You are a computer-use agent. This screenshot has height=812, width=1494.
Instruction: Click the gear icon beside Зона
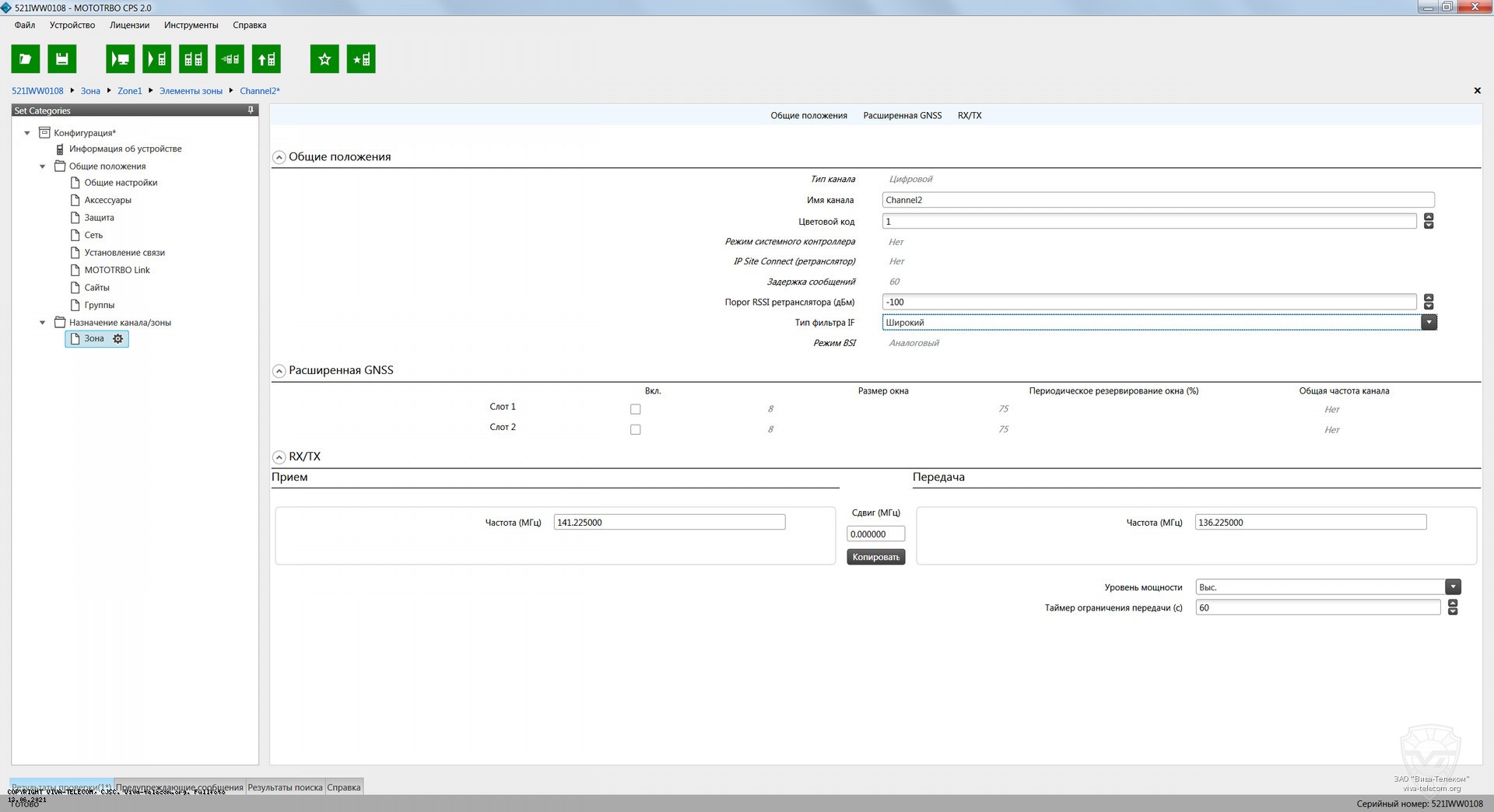pos(118,339)
